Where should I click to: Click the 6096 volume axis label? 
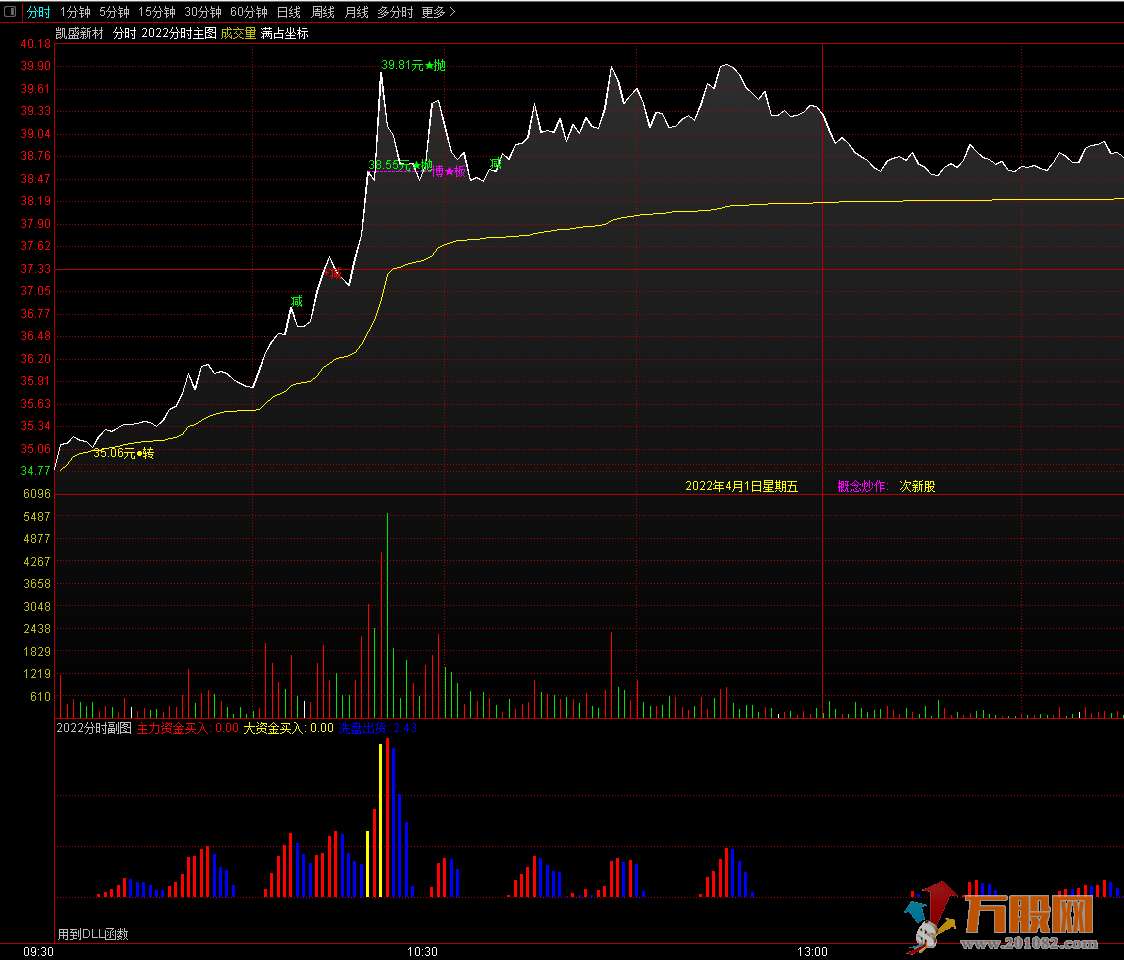click(37, 493)
